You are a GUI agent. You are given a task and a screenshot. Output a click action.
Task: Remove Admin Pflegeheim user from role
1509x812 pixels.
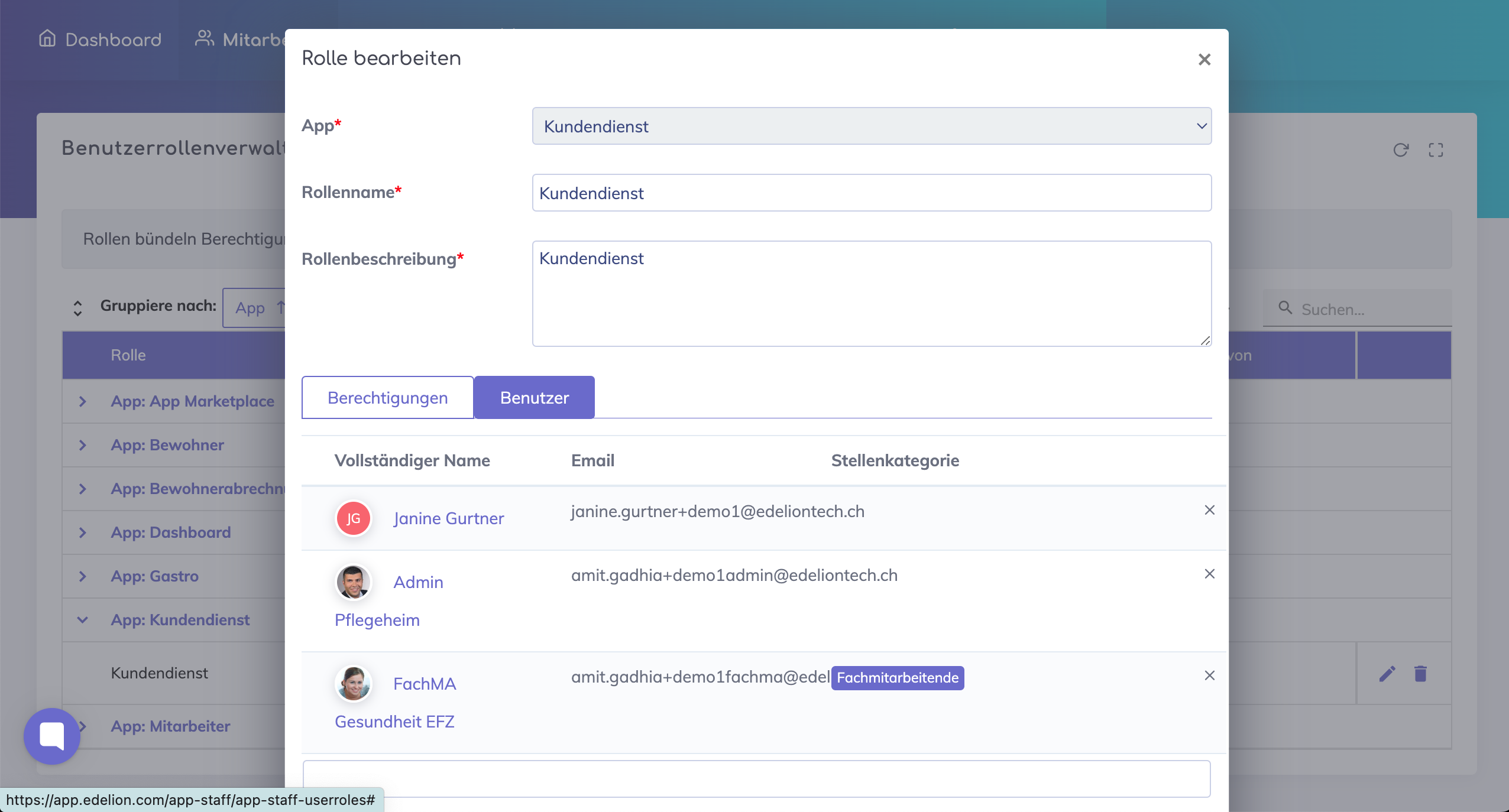coord(1209,574)
